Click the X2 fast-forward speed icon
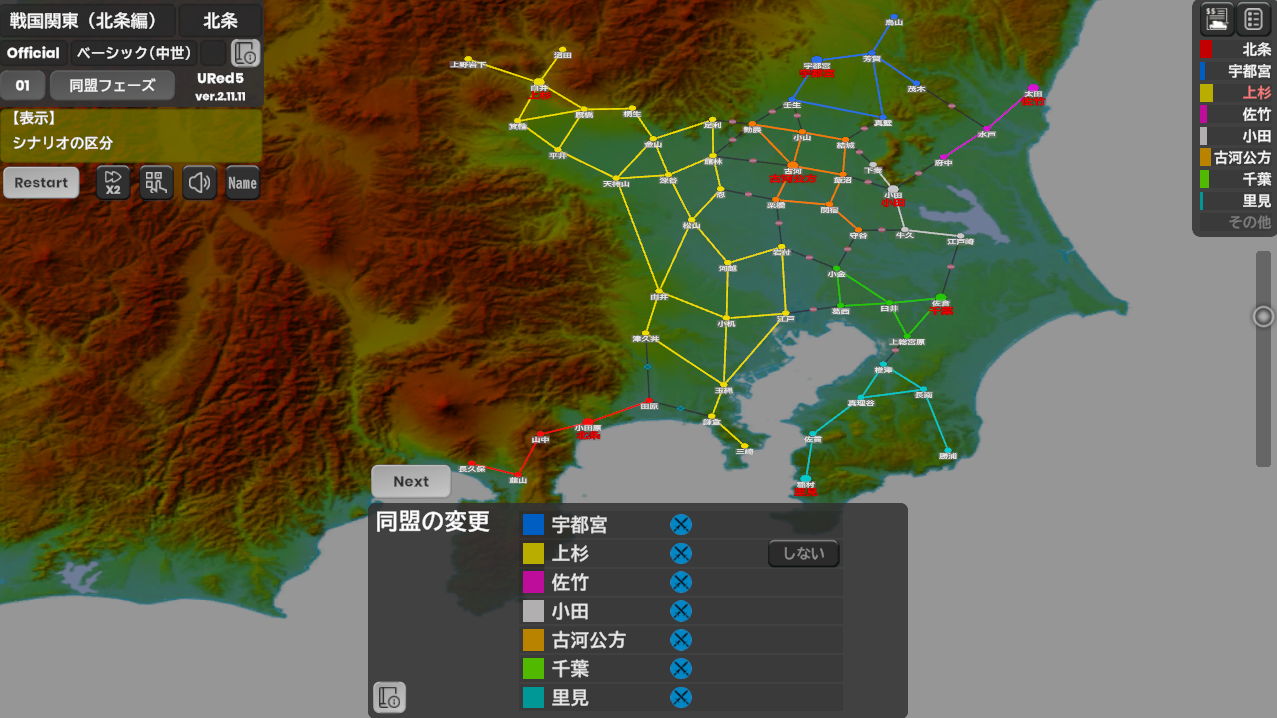This screenshot has height=718, width=1277. 113,183
